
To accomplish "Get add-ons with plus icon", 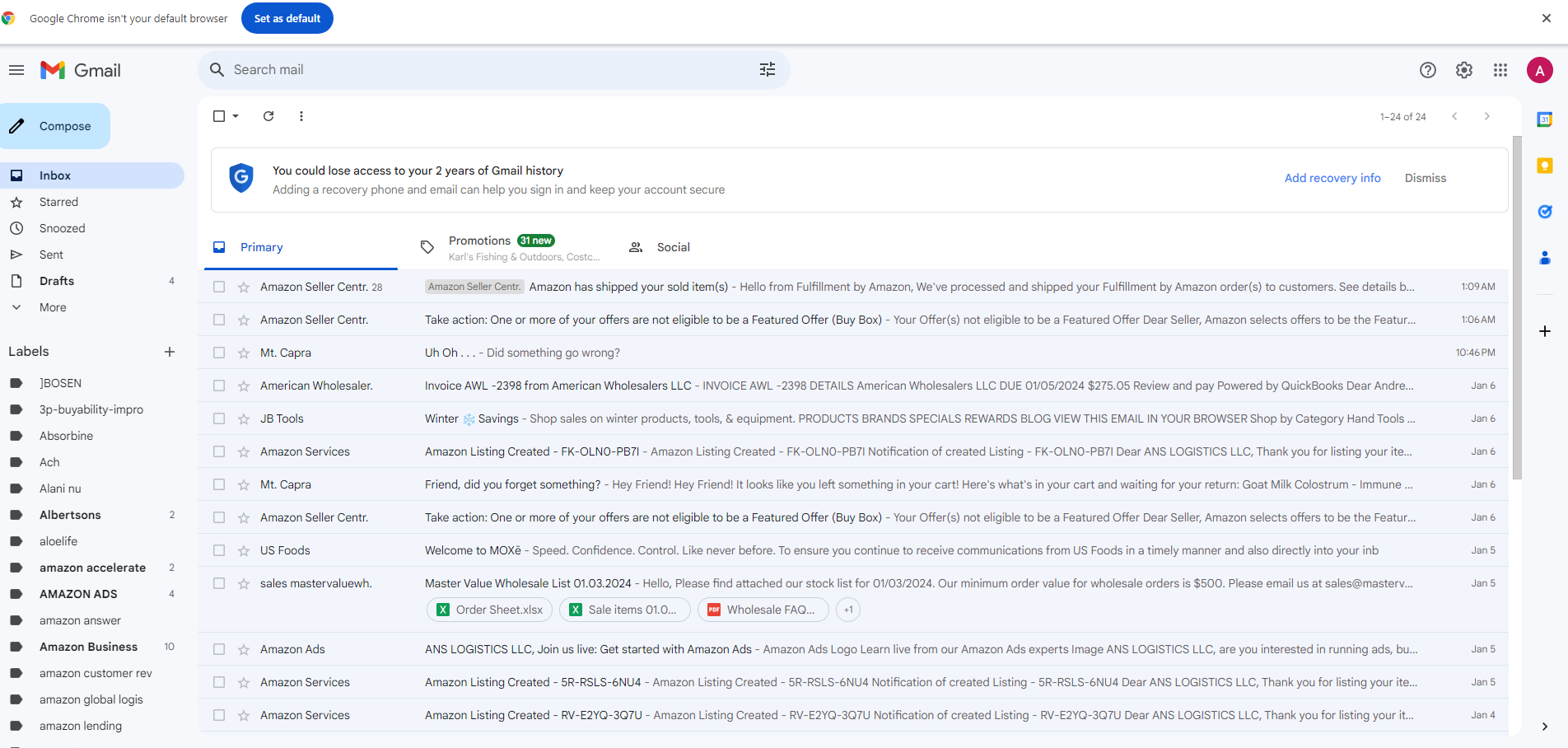I will 1545,331.
